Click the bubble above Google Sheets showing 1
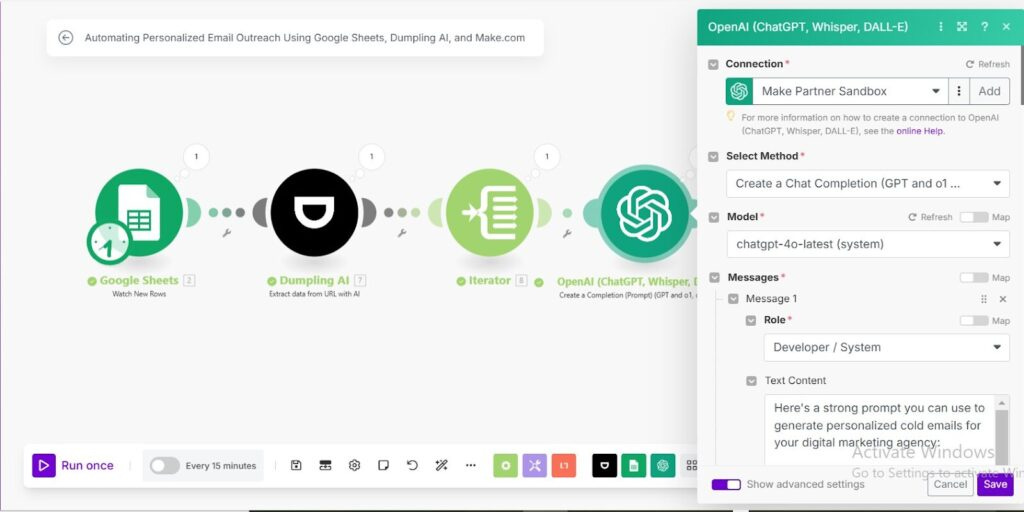This screenshot has height=512, width=1024. (x=196, y=157)
